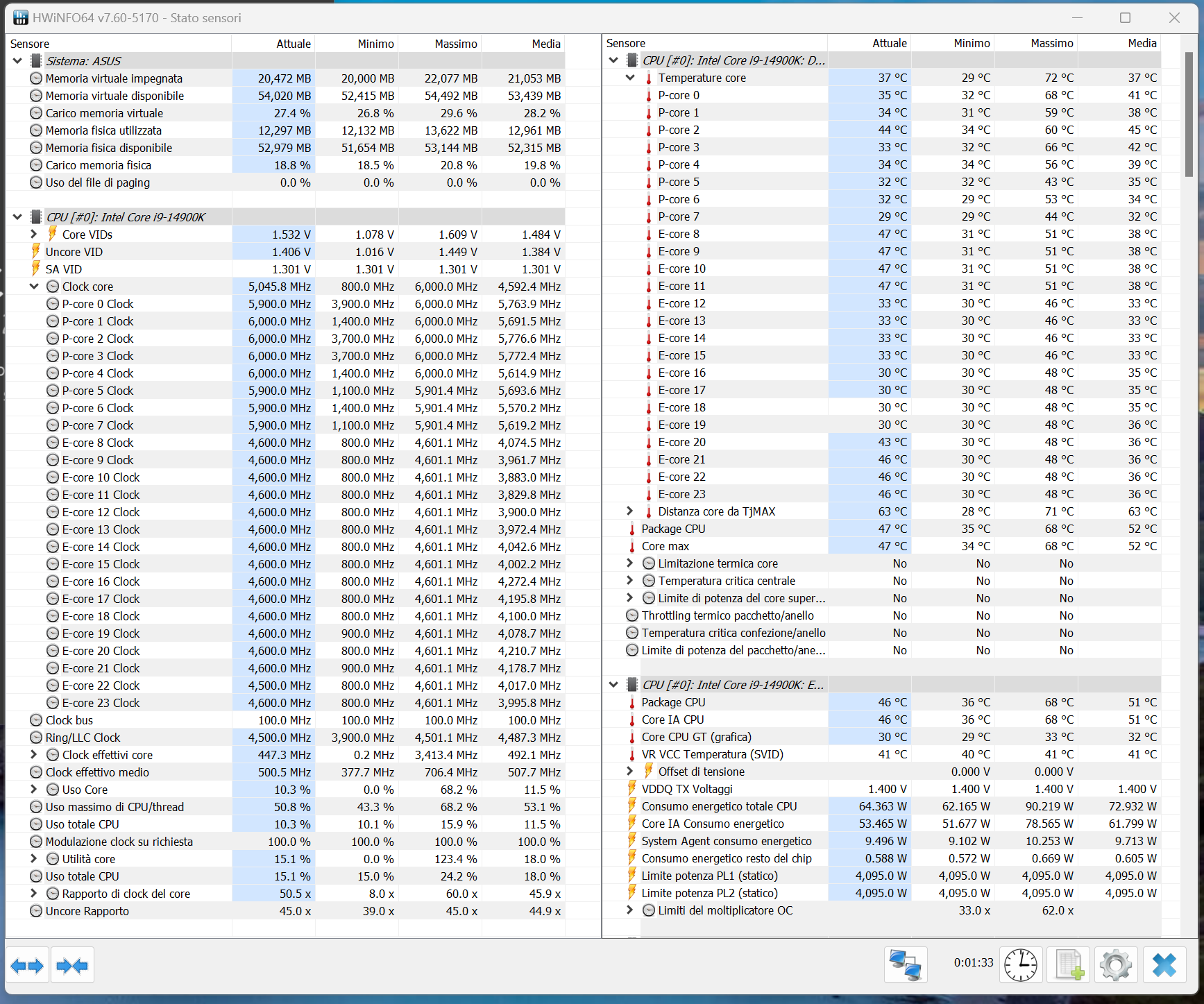The height and width of the screenshot is (1004, 1204).
Task: Click the lightning icon beside VDDQ TX Voltaggi
Action: (632, 788)
